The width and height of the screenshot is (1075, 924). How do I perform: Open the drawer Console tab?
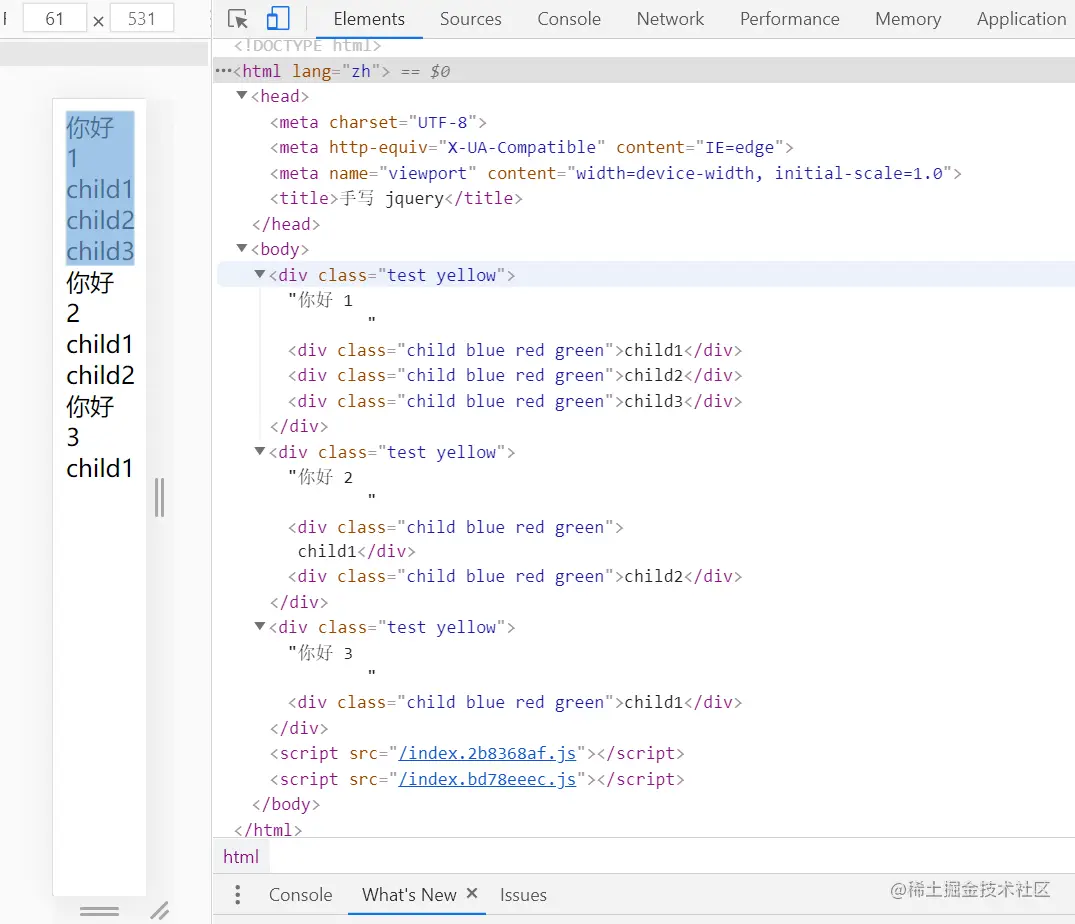(300, 895)
